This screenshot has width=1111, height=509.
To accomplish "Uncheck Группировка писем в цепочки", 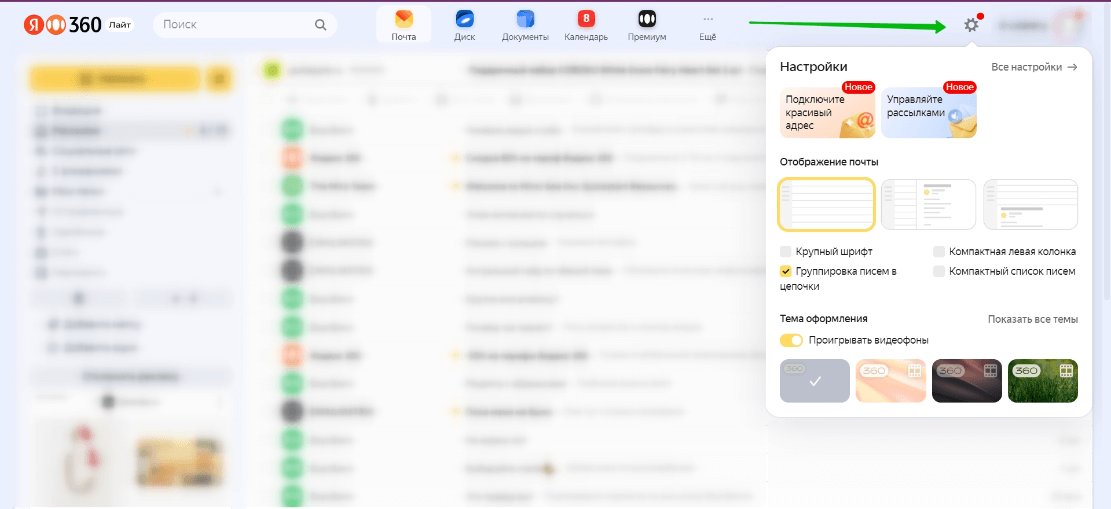I will [786, 271].
